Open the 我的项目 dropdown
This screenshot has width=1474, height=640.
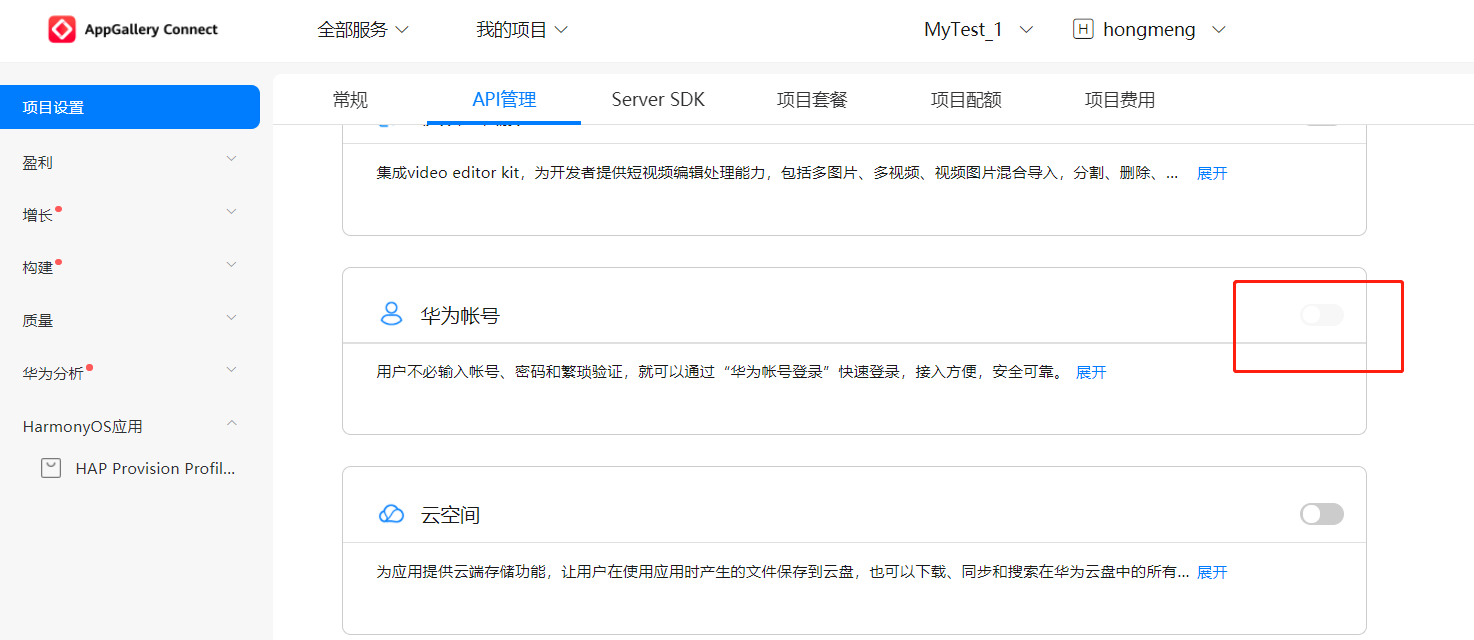click(x=522, y=30)
